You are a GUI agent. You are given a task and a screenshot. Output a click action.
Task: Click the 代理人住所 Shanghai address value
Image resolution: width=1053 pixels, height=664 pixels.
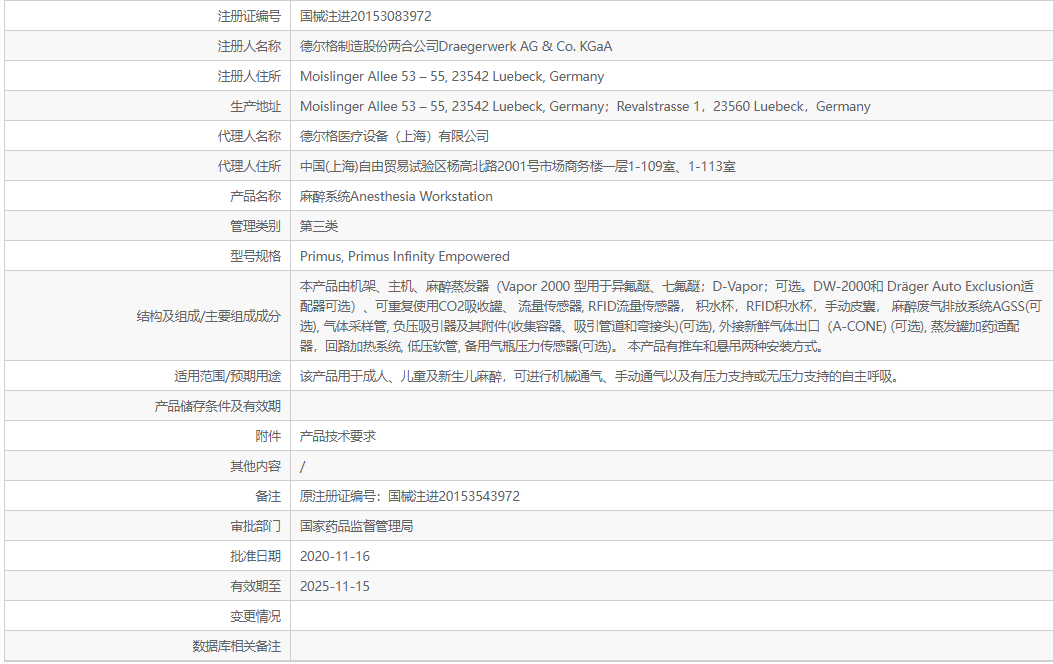(518, 167)
